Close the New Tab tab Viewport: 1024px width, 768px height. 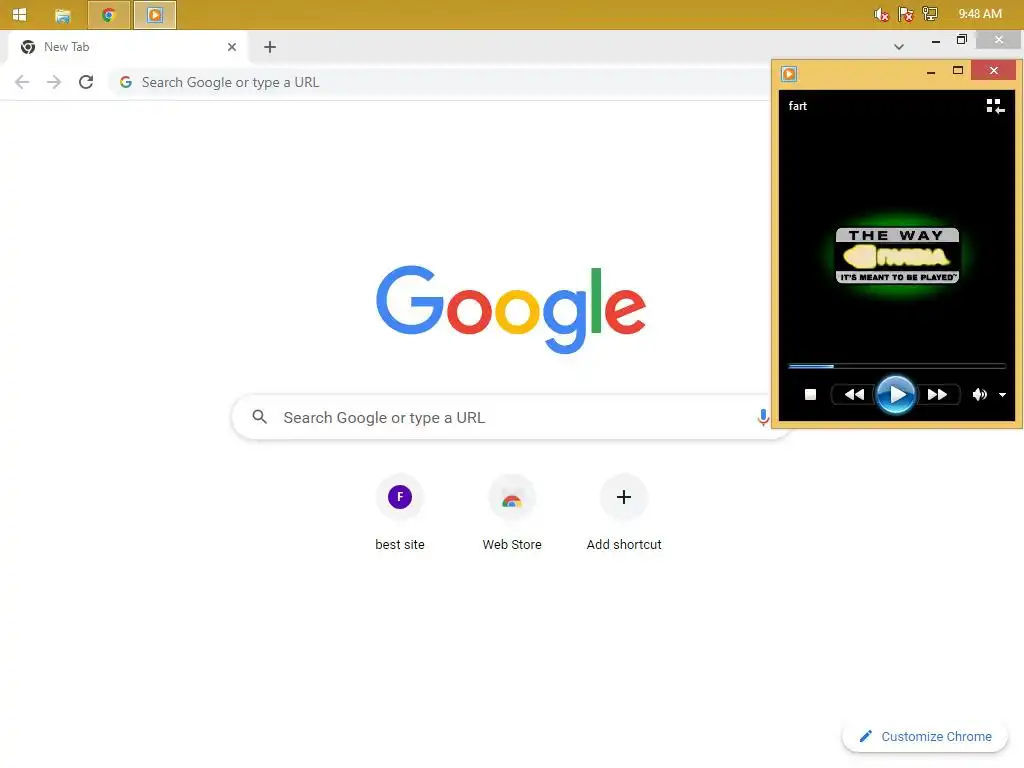tap(232, 47)
